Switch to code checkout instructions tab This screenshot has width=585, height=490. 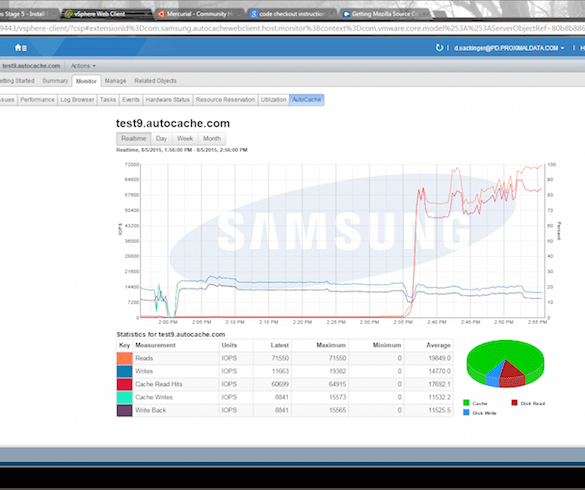pyautogui.click(x=291, y=14)
